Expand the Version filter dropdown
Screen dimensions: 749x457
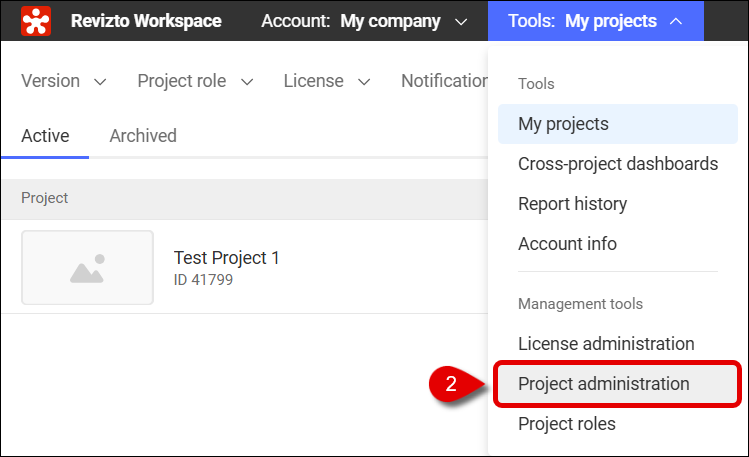point(64,81)
